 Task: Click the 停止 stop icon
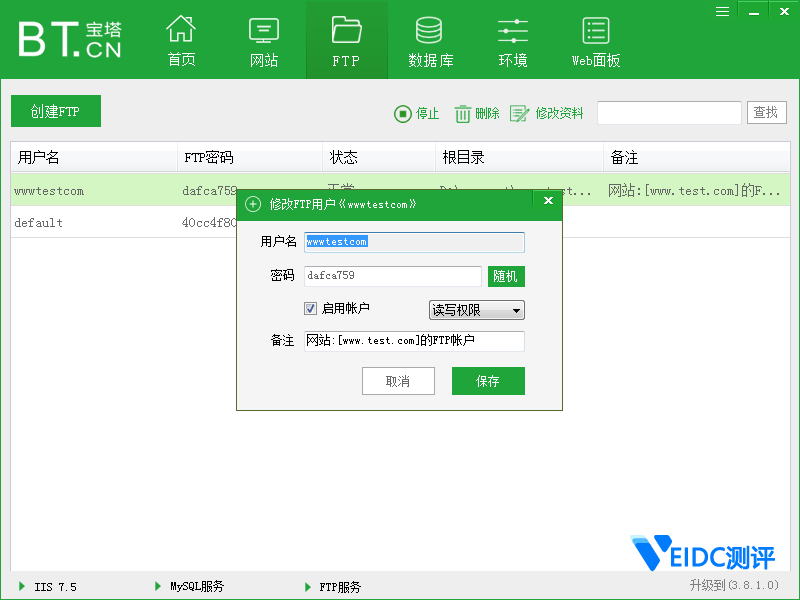point(403,114)
